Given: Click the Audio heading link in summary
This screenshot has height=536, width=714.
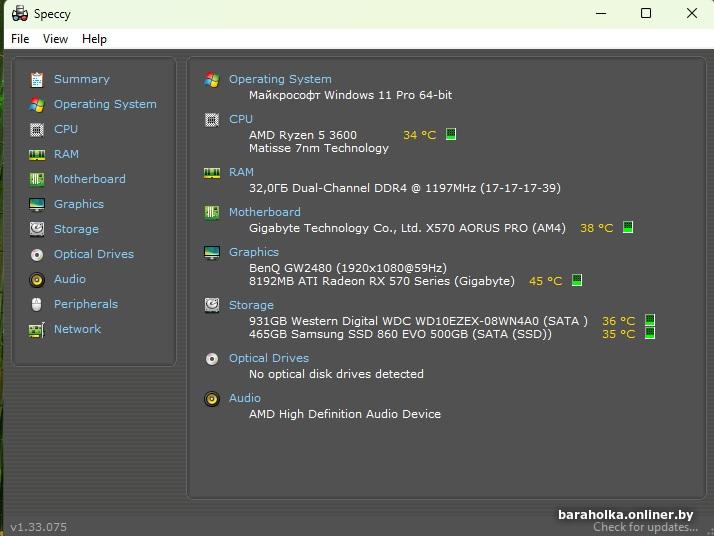Looking at the screenshot, I should 245,398.
